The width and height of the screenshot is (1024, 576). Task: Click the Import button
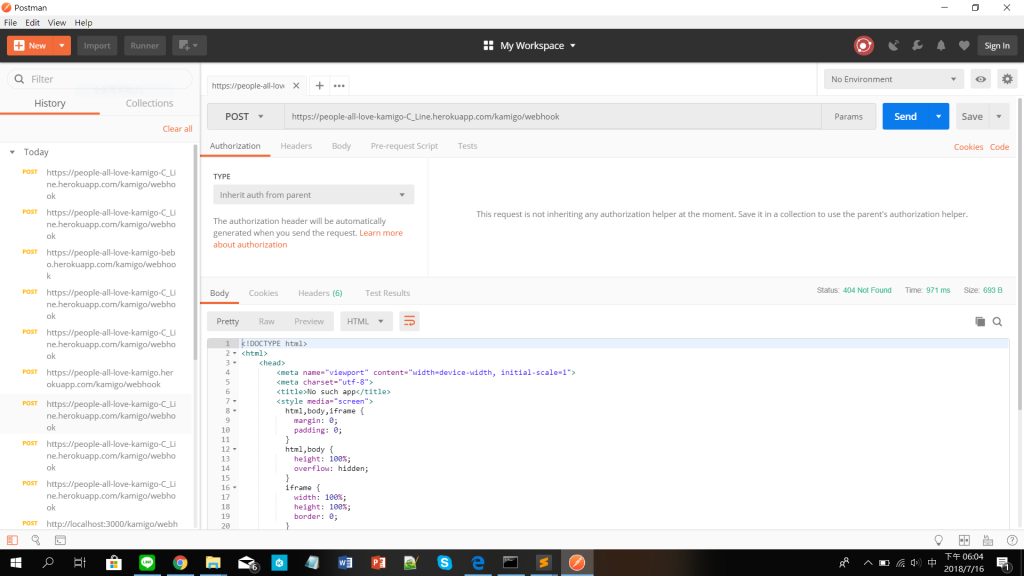(x=97, y=46)
